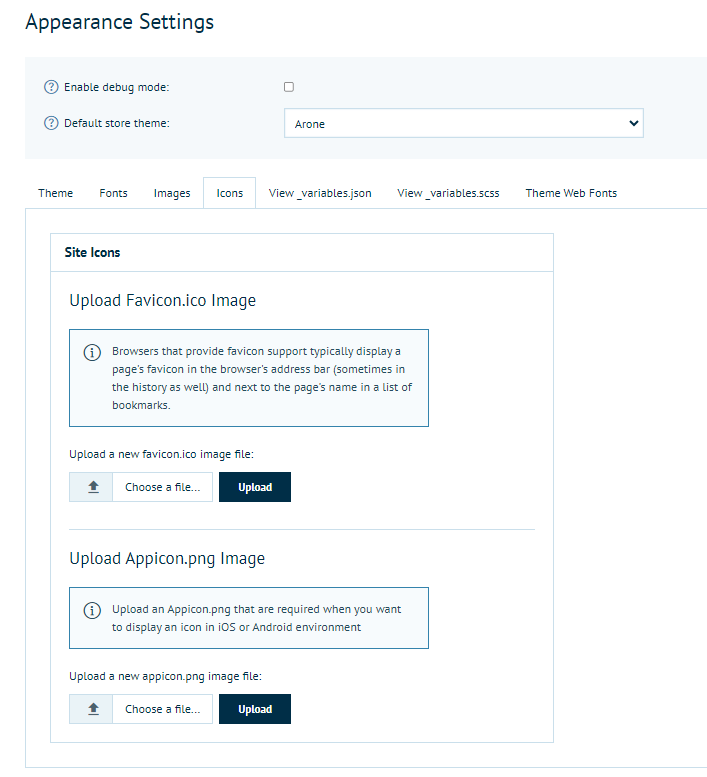Choose a file for favicon.ico
The image size is (707, 777).
(162, 487)
